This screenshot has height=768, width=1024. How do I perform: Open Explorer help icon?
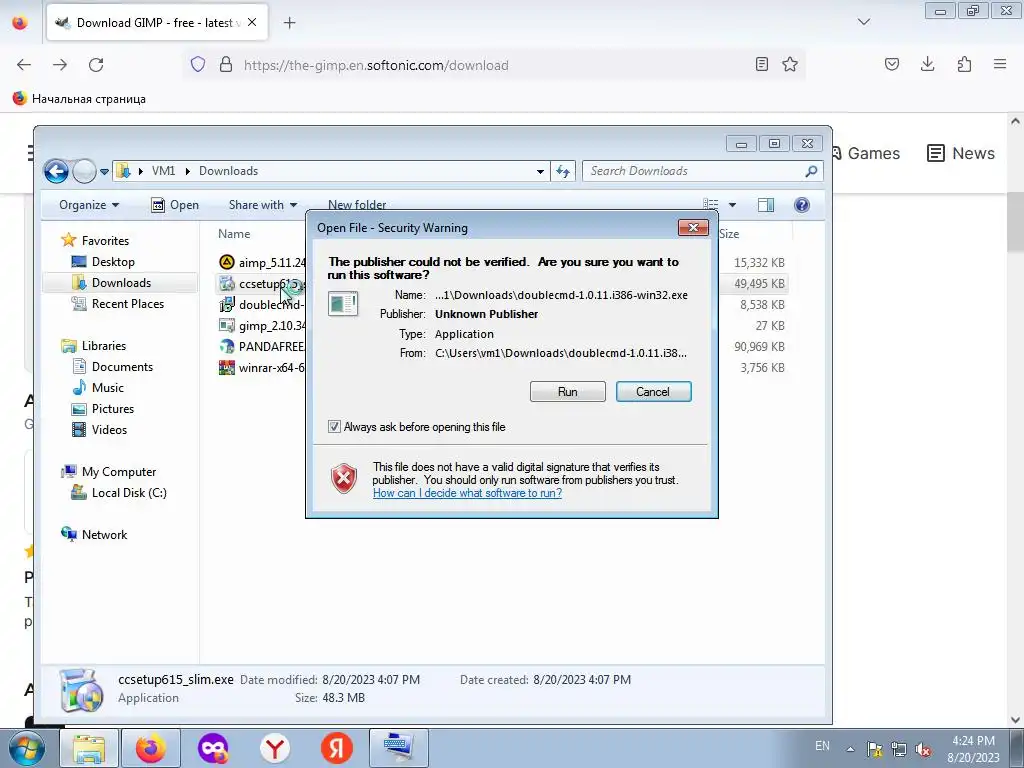[802, 205]
